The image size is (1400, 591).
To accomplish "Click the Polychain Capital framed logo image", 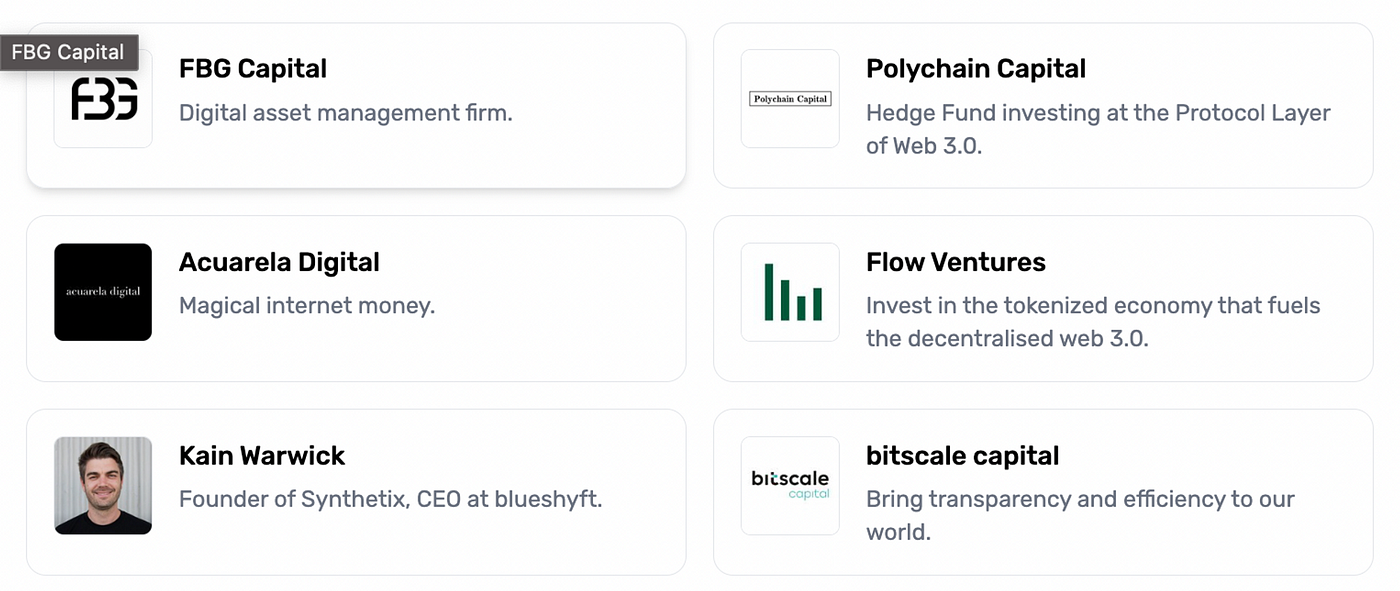I will 789,97.
